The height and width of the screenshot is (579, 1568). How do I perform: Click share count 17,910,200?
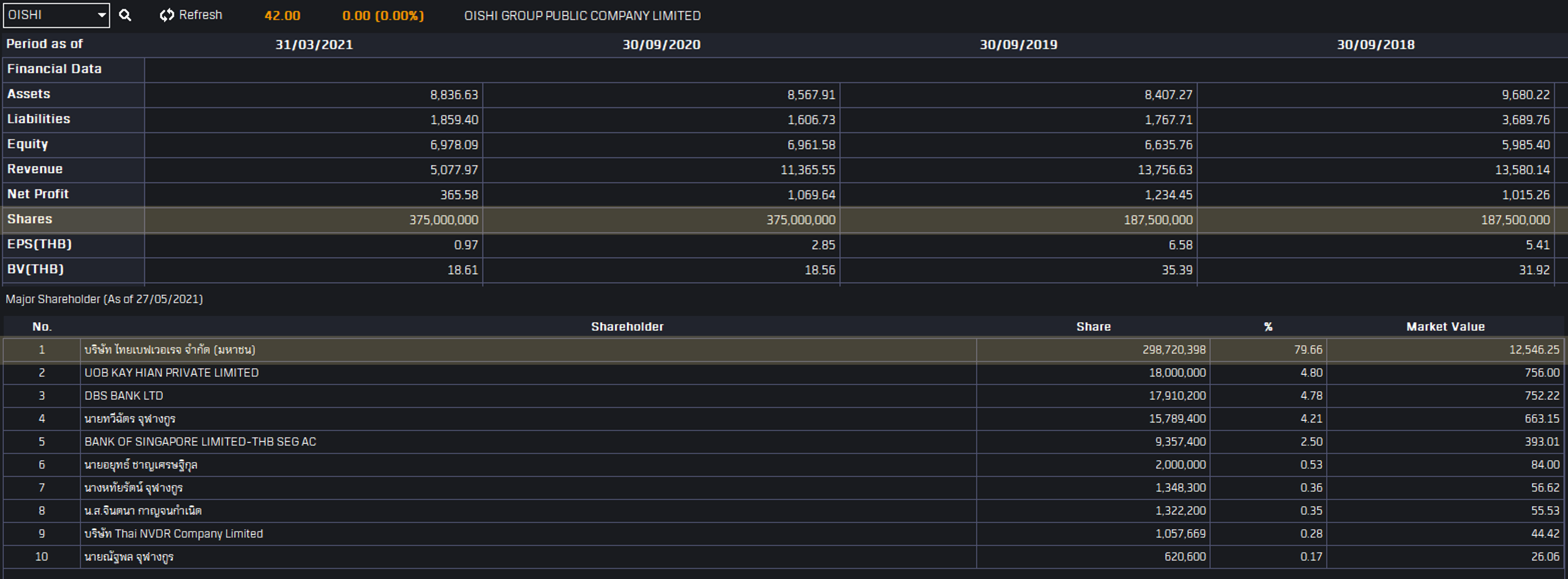pyautogui.click(x=1177, y=396)
